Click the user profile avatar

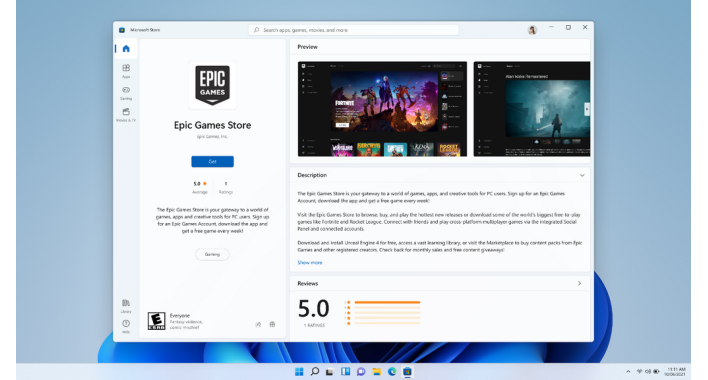click(532, 30)
